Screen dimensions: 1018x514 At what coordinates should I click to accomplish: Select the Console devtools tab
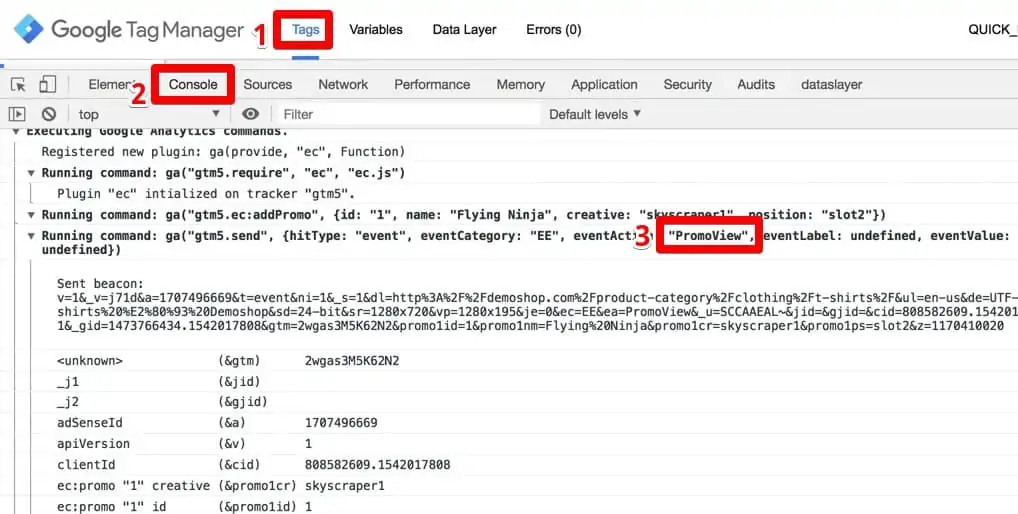tap(193, 85)
